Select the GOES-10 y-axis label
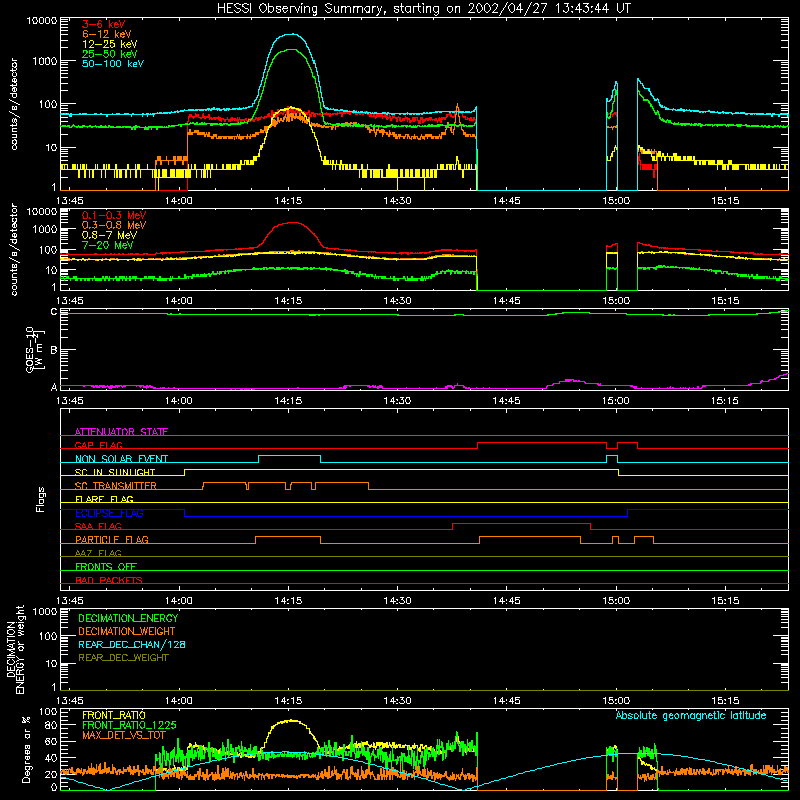This screenshot has width=800, height=800. pos(35,350)
